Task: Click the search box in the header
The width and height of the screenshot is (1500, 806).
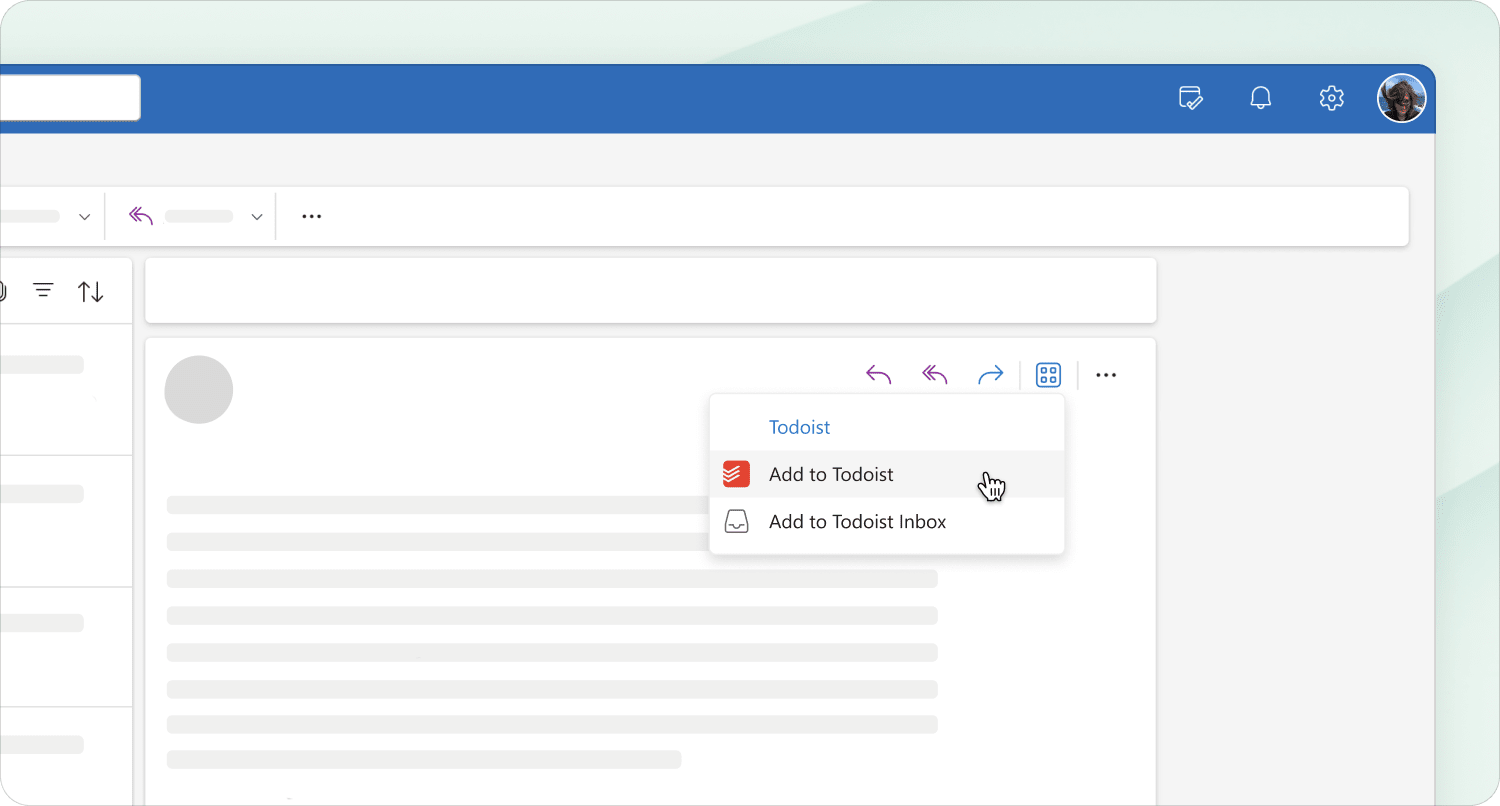Action: coord(70,98)
